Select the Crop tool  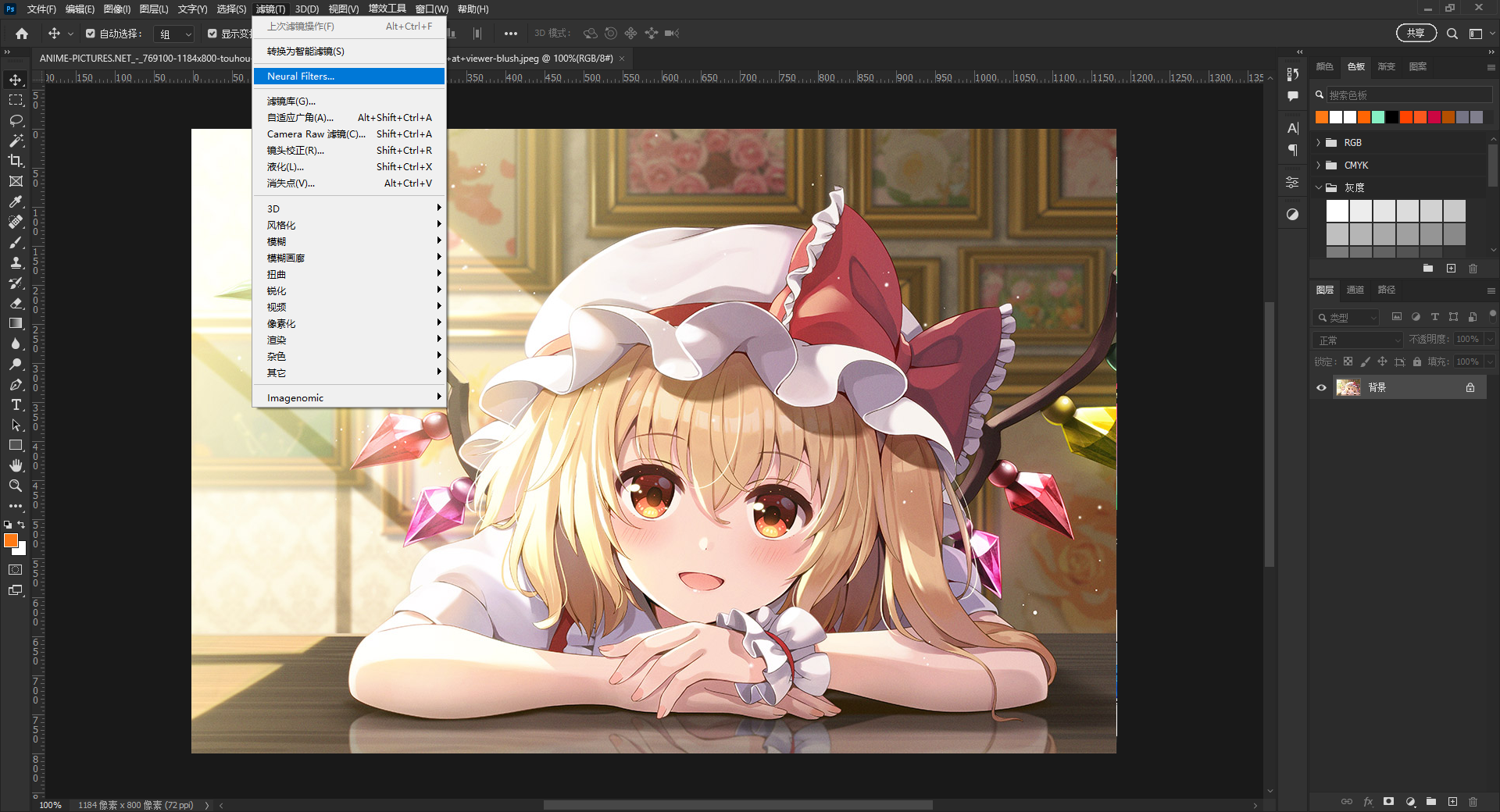click(x=16, y=161)
